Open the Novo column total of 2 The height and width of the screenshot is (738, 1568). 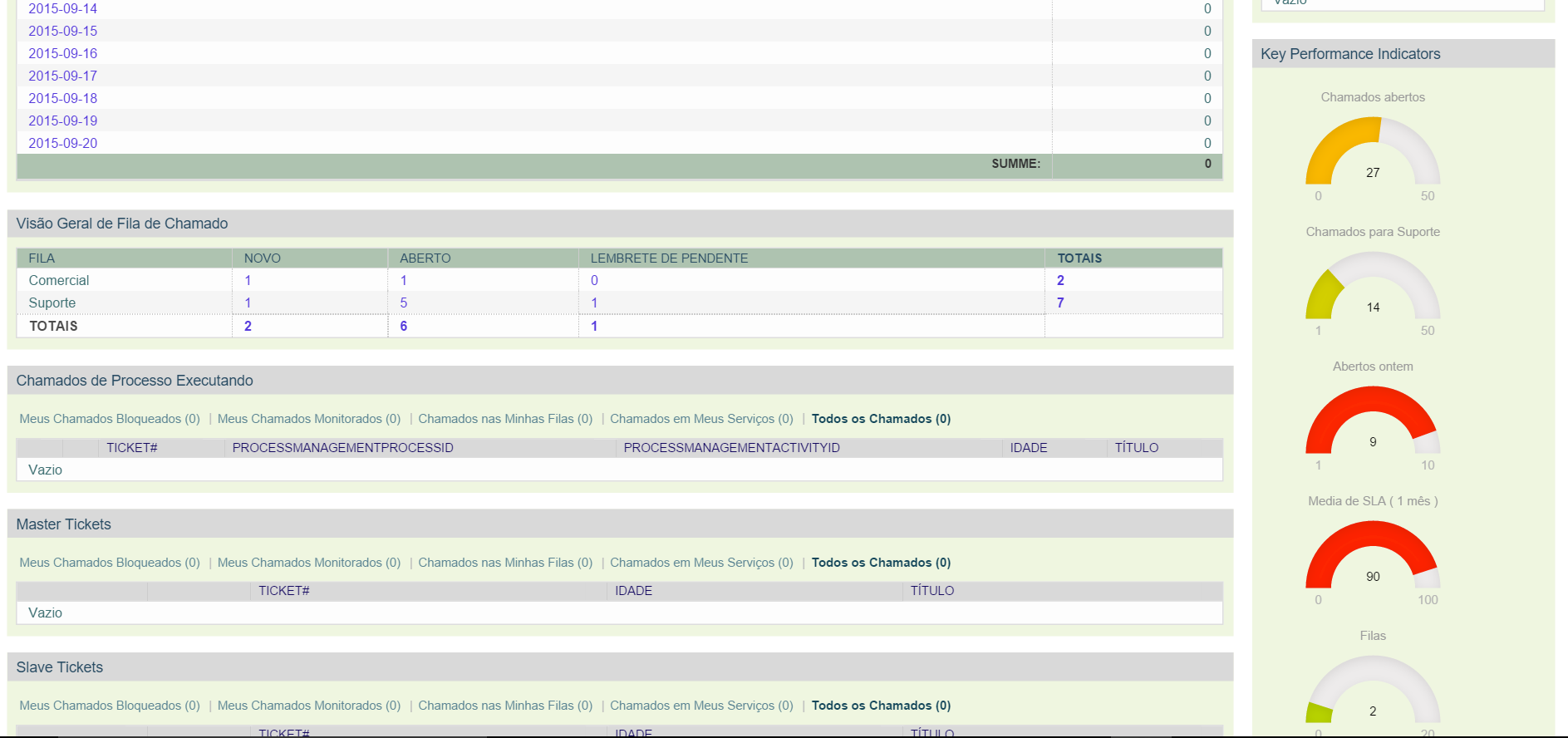click(x=248, y=326)
